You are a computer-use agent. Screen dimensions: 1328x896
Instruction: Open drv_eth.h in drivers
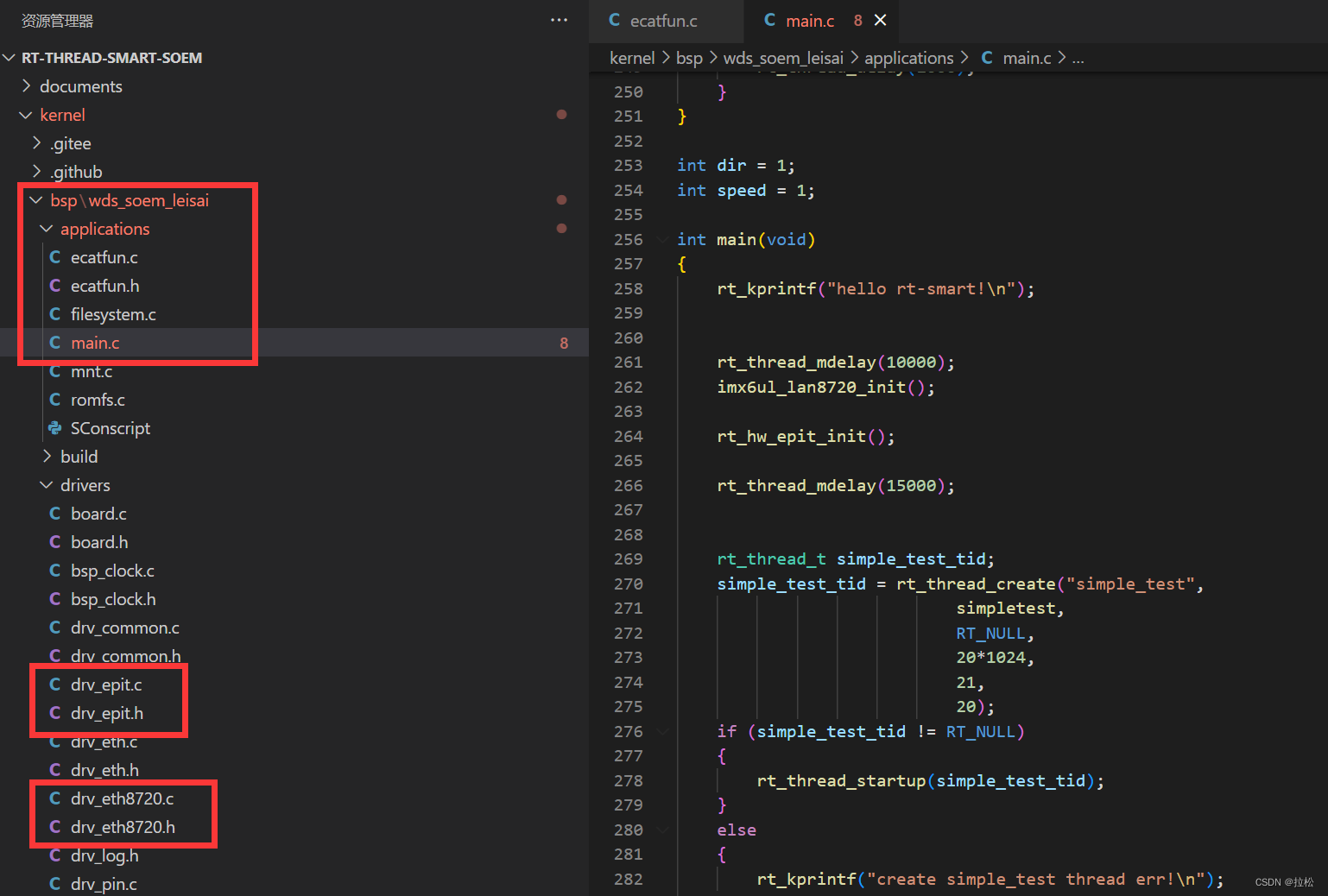[x=104, y=770]
